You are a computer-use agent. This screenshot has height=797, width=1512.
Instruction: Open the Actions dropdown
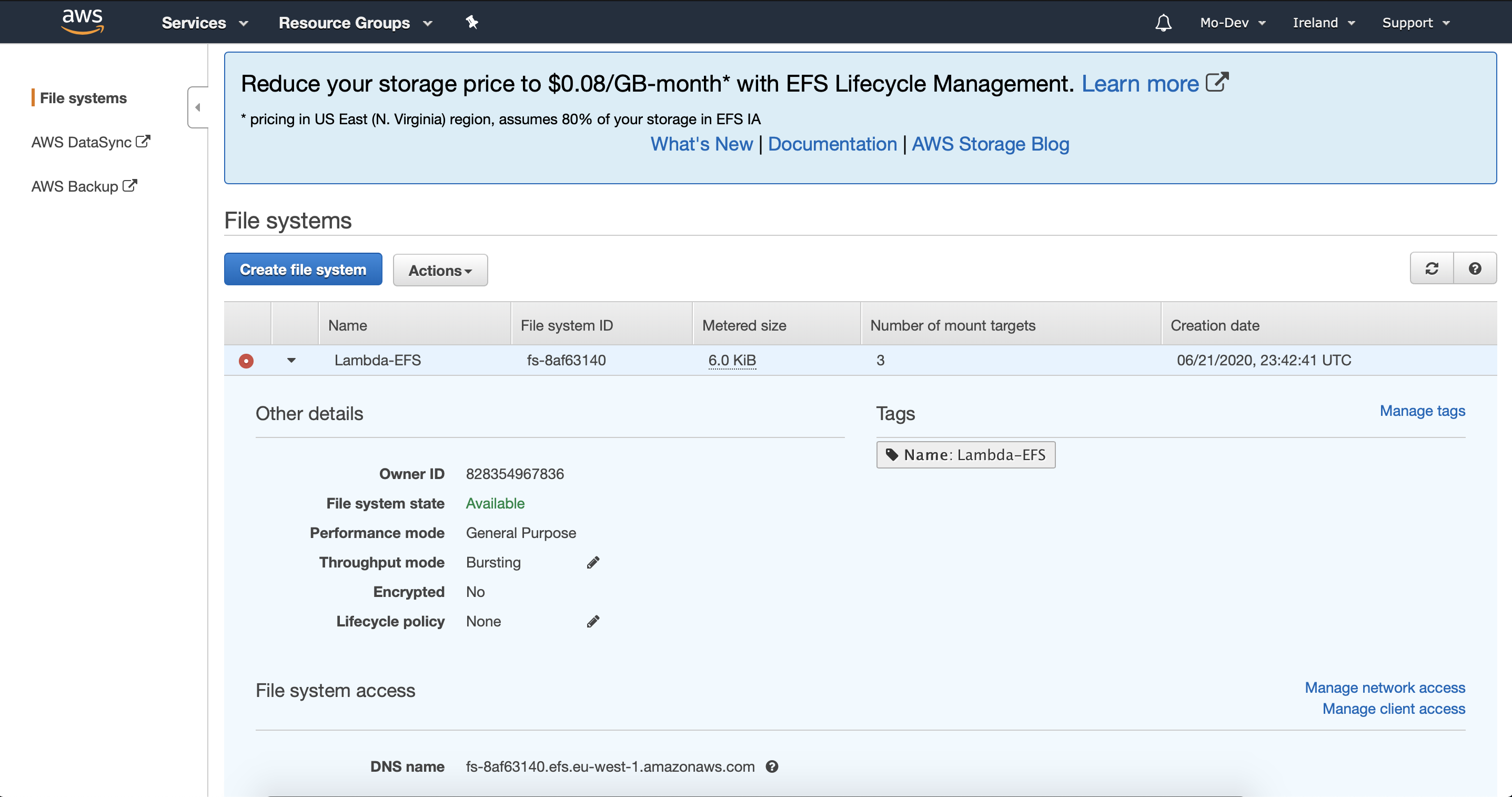pyautogui.click(x=440, y=270)
